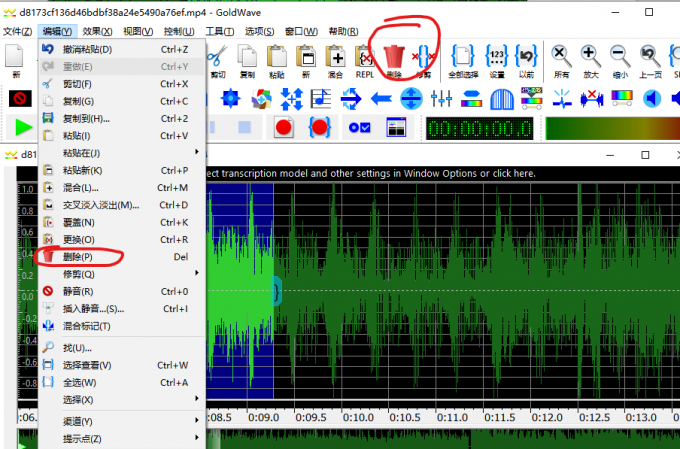Image resolution: width=680 pixels, height=449 pixels.
Task: Click the black stop icon with red circle
Action: pyautogui.click(x=20, y=98)
